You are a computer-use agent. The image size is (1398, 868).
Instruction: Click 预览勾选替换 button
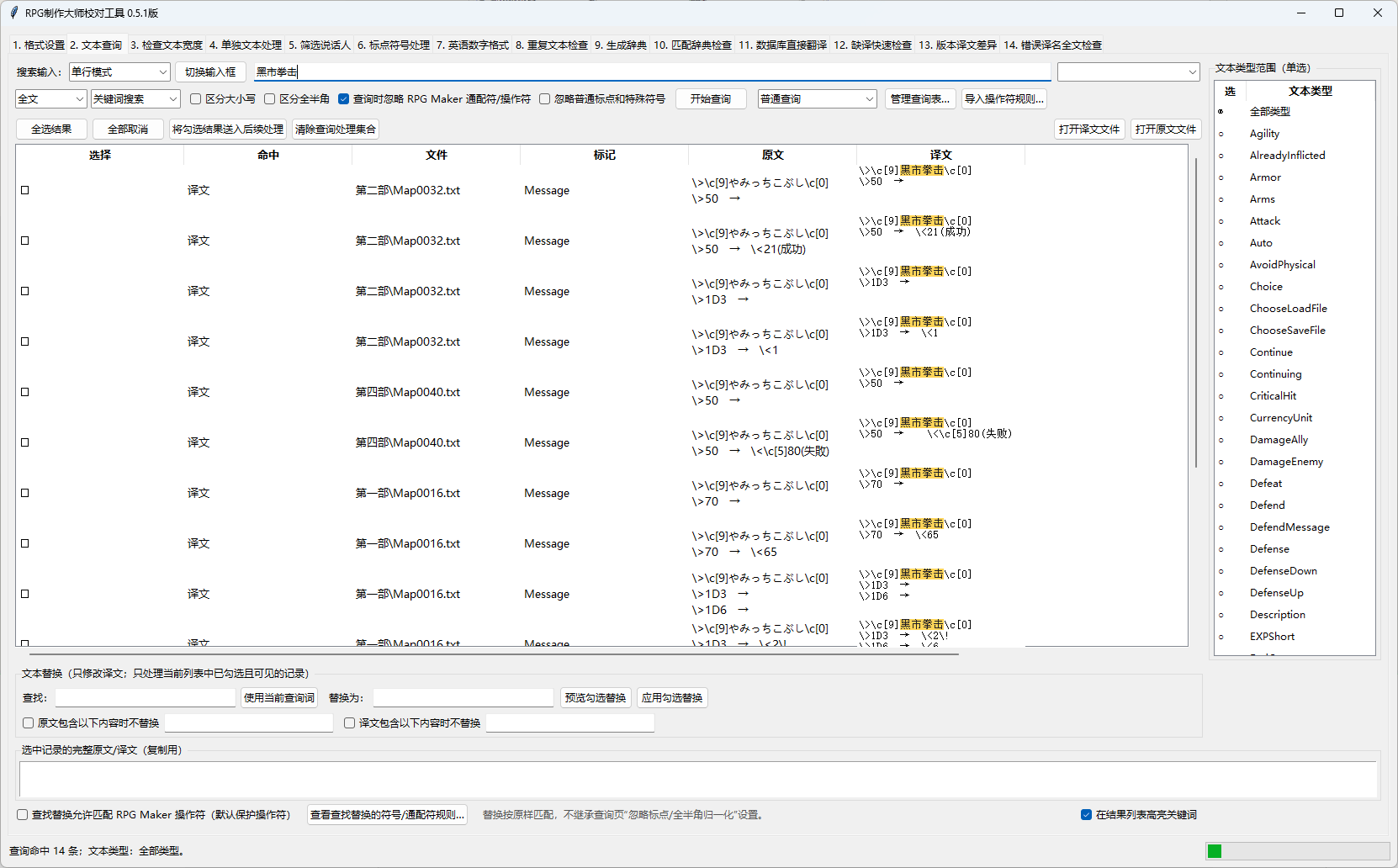596,697
